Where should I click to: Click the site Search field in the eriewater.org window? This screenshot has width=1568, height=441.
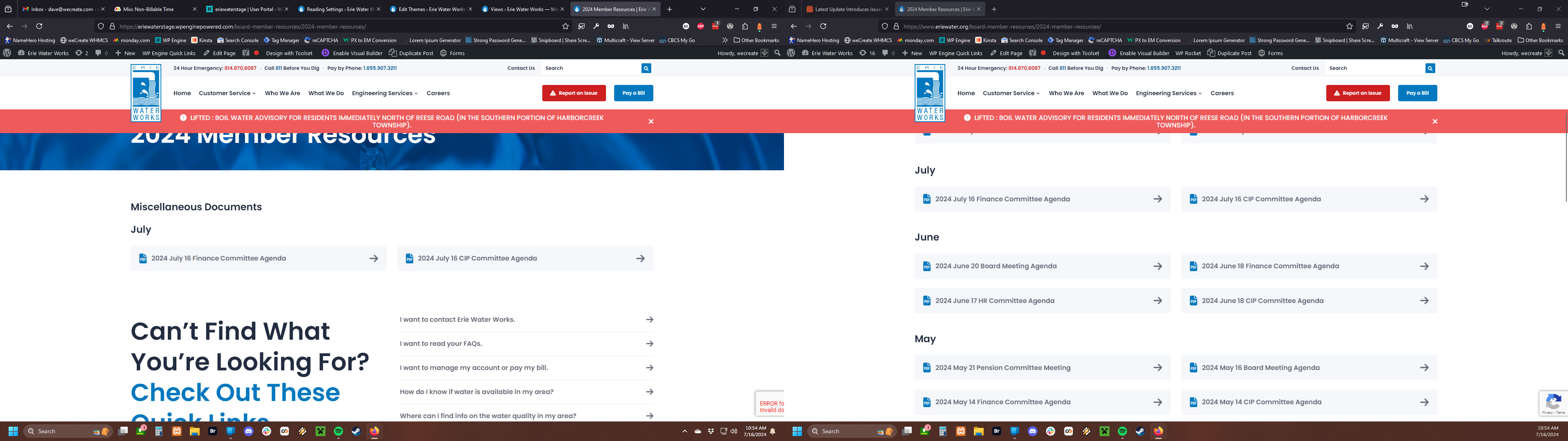click(x=1375, y=68)
